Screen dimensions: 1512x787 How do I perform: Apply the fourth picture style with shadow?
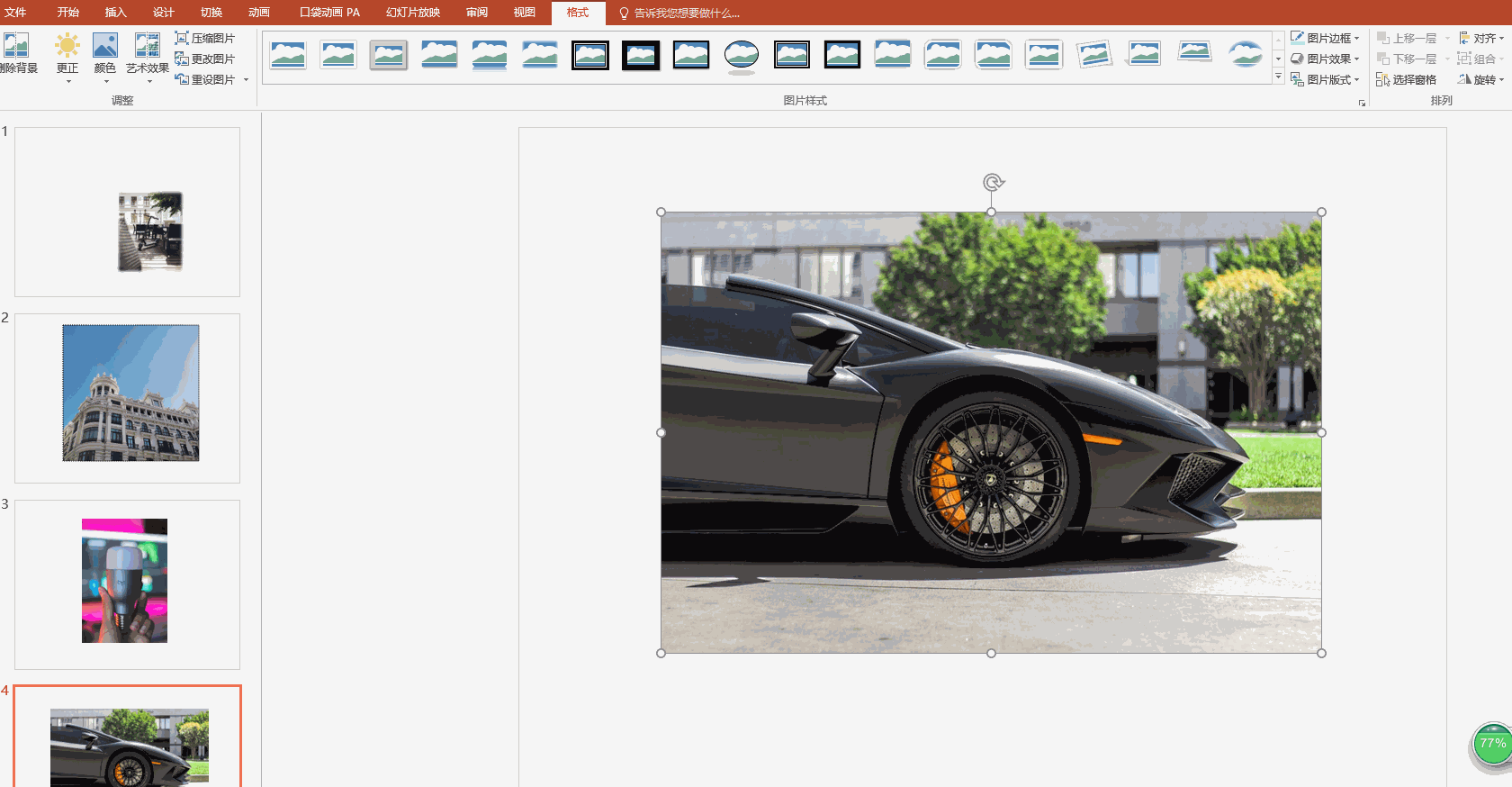(x=439, y=55)
